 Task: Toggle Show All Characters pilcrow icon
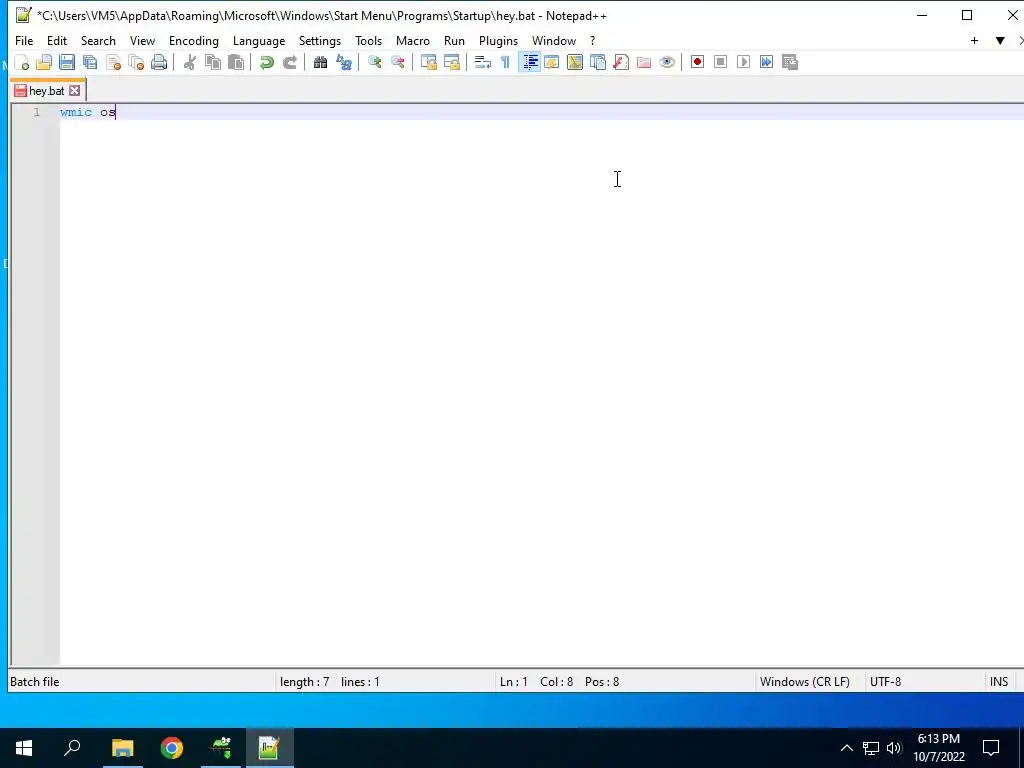505,62
